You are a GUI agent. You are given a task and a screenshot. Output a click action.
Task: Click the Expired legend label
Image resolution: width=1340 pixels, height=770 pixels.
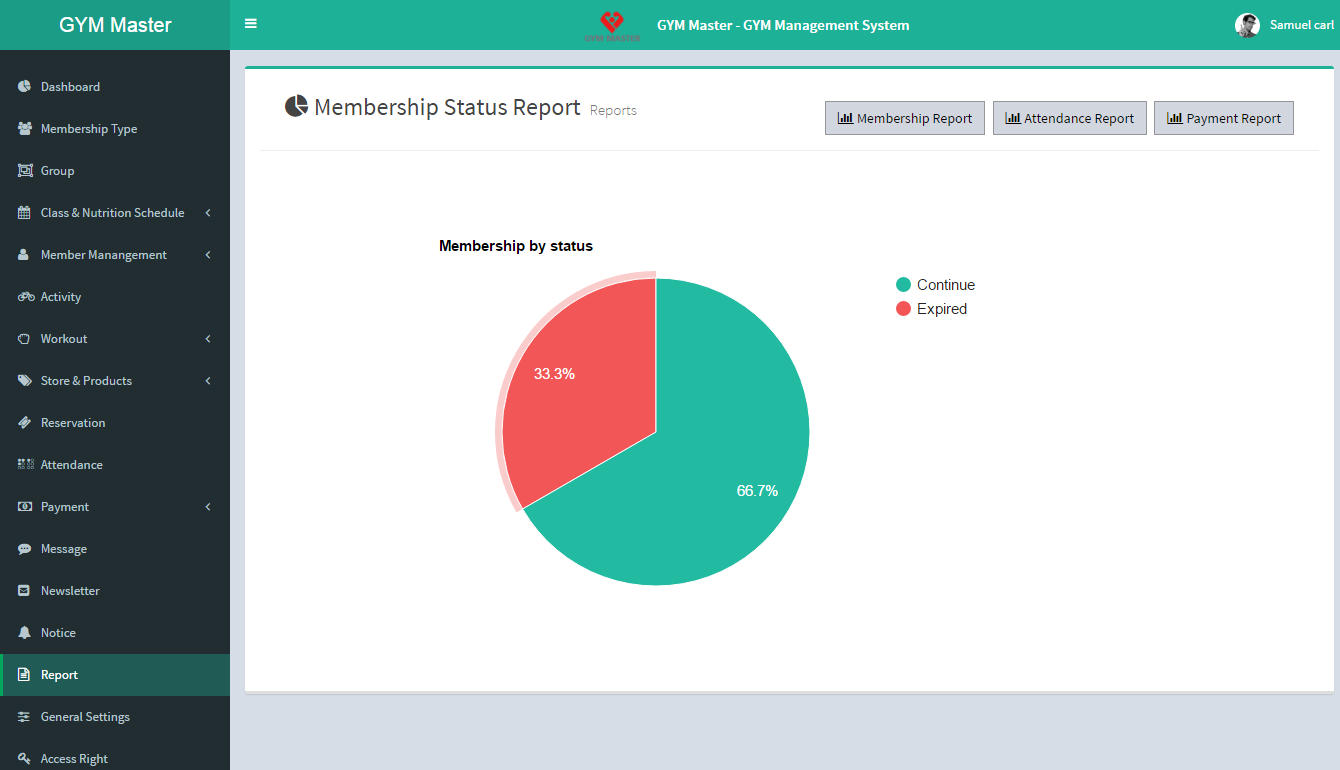[942, 309]
